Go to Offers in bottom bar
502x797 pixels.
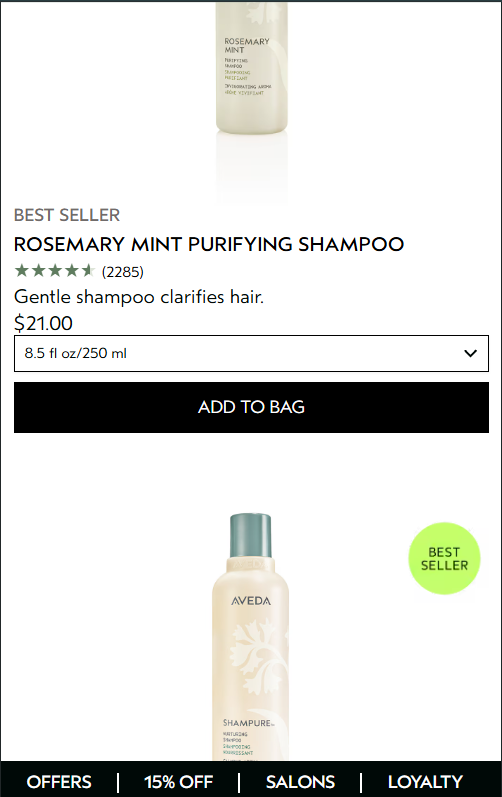tap(59, 781)
